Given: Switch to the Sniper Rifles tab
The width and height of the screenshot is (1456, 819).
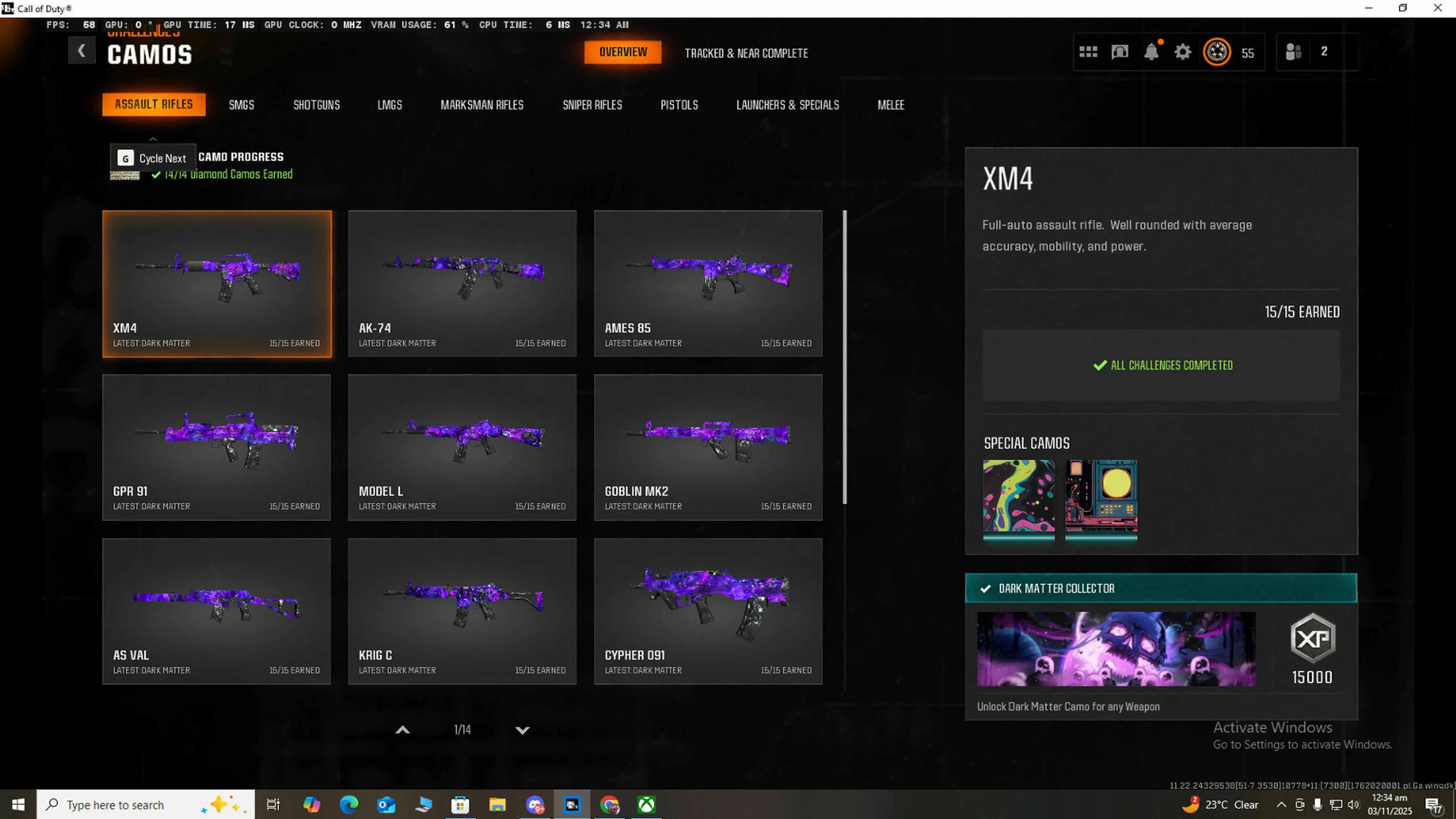Looking at the screenshot, I should pyautogui.click(x=592, y=105).
